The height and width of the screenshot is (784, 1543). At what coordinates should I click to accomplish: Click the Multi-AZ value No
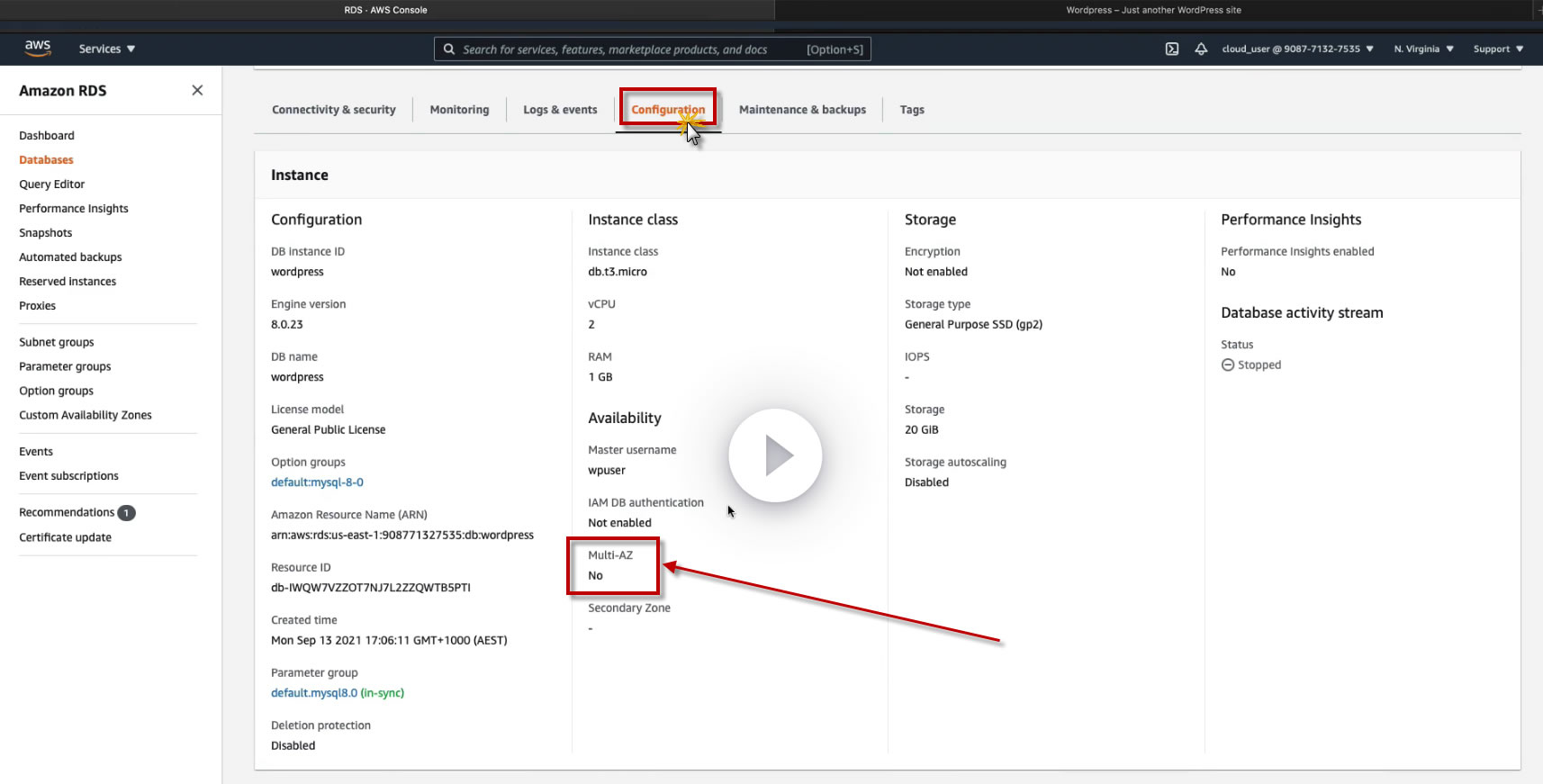pyautogui.click(x=595, y=576)
